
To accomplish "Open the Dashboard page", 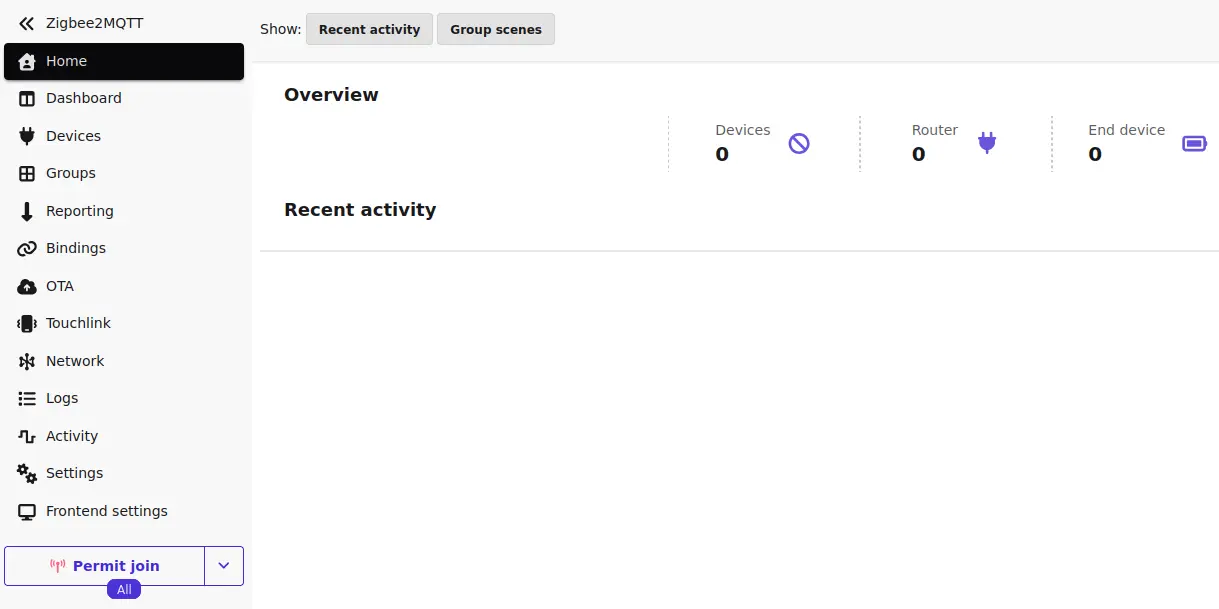I will [x=83, y=98].
